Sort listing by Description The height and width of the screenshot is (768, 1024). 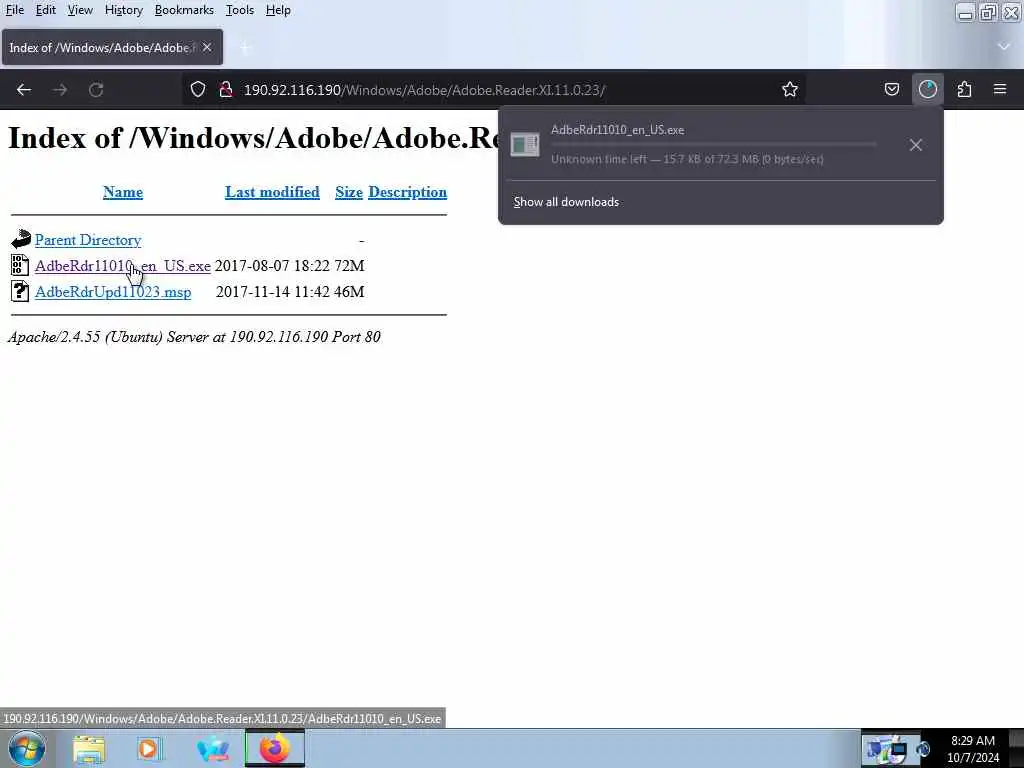408,192
